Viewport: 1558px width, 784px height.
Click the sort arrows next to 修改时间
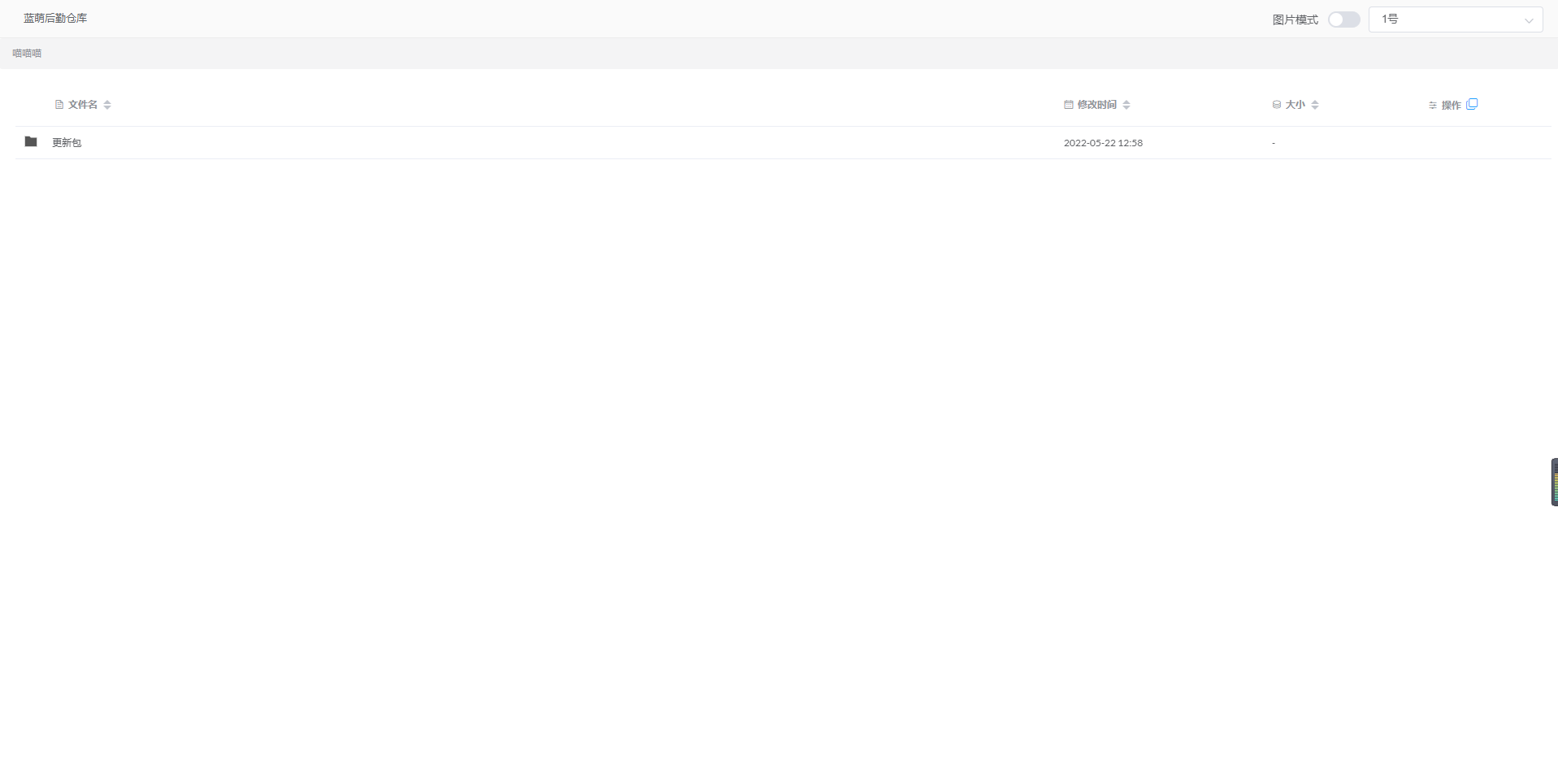[x=1126, y=105]
